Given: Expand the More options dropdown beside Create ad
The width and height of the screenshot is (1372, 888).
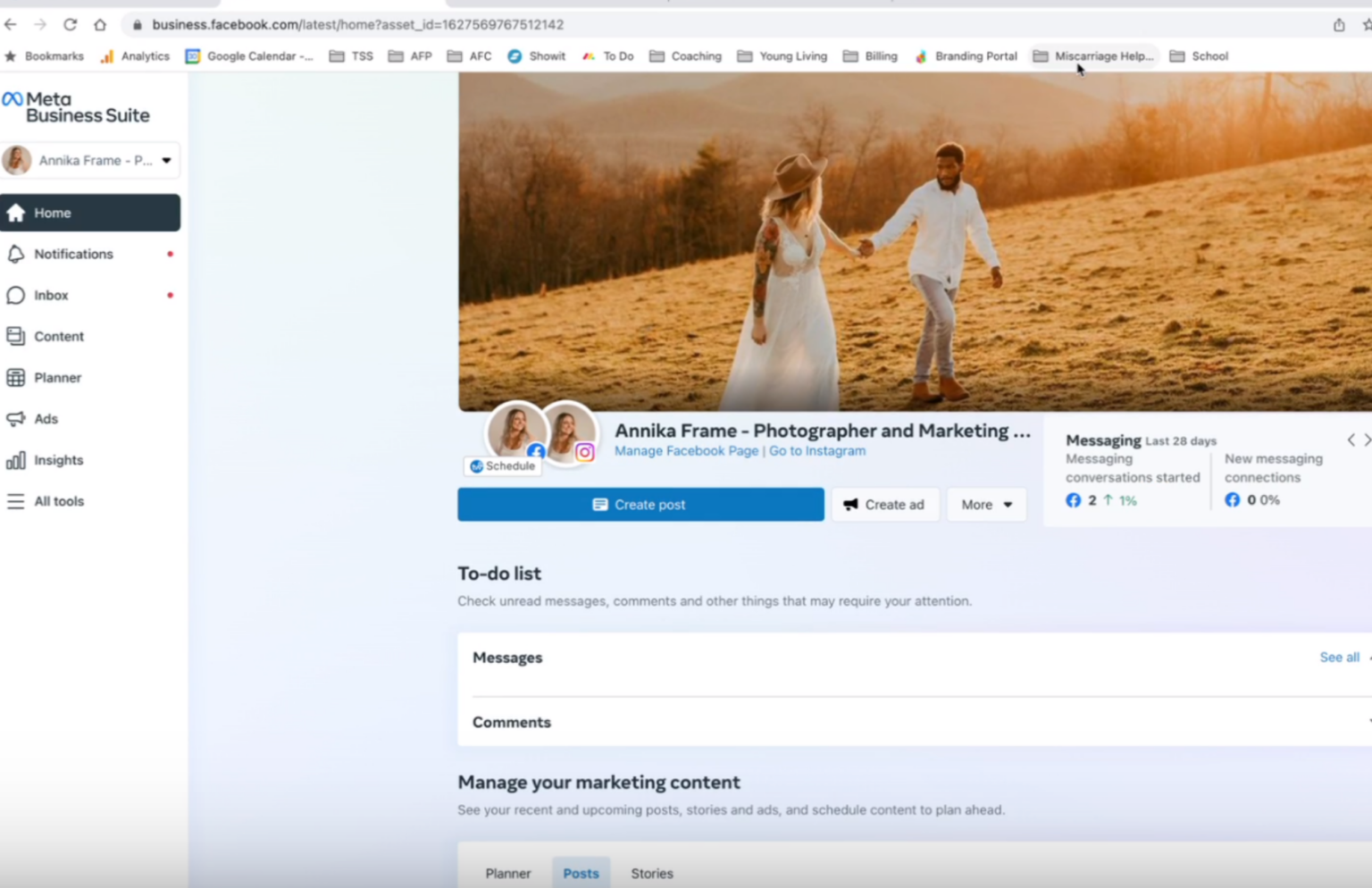Looking at the screenshot, I should coord(985,504).
